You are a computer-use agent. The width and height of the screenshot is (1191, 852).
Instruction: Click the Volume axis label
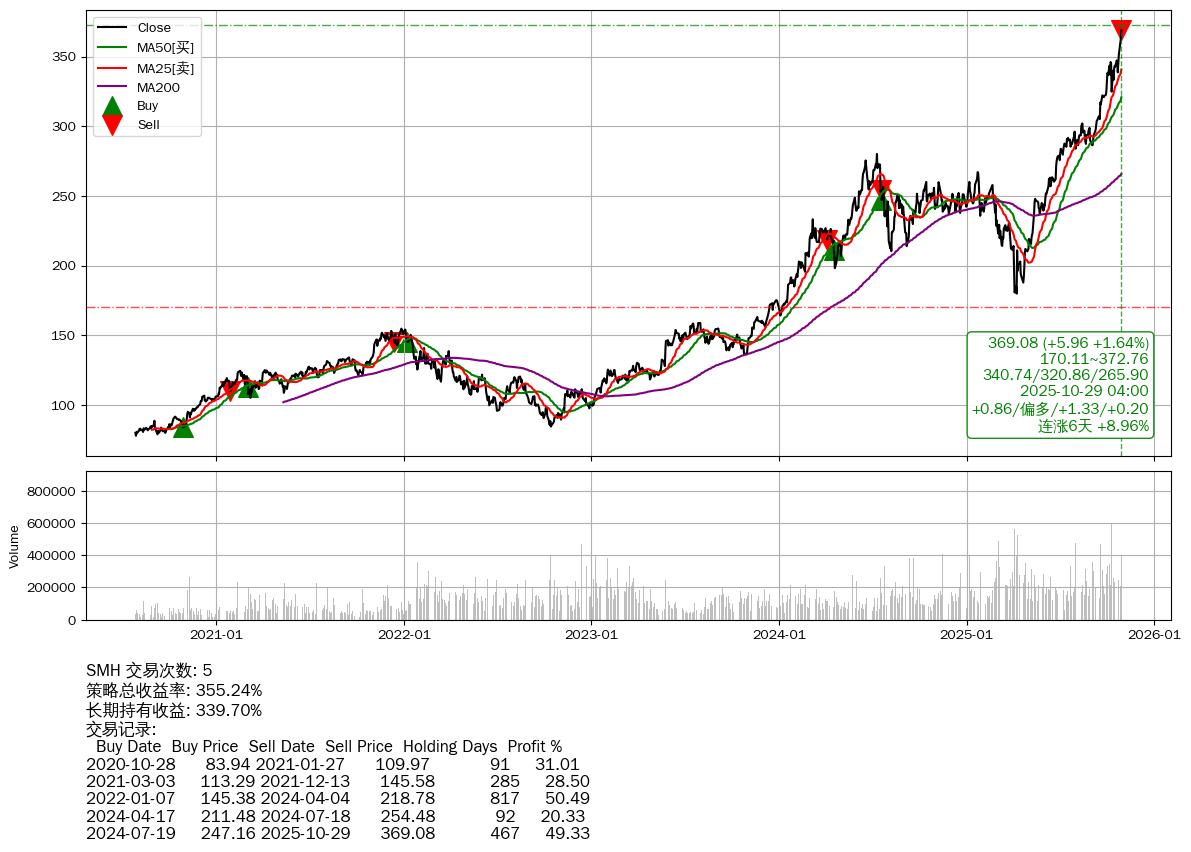pos(14,546)
